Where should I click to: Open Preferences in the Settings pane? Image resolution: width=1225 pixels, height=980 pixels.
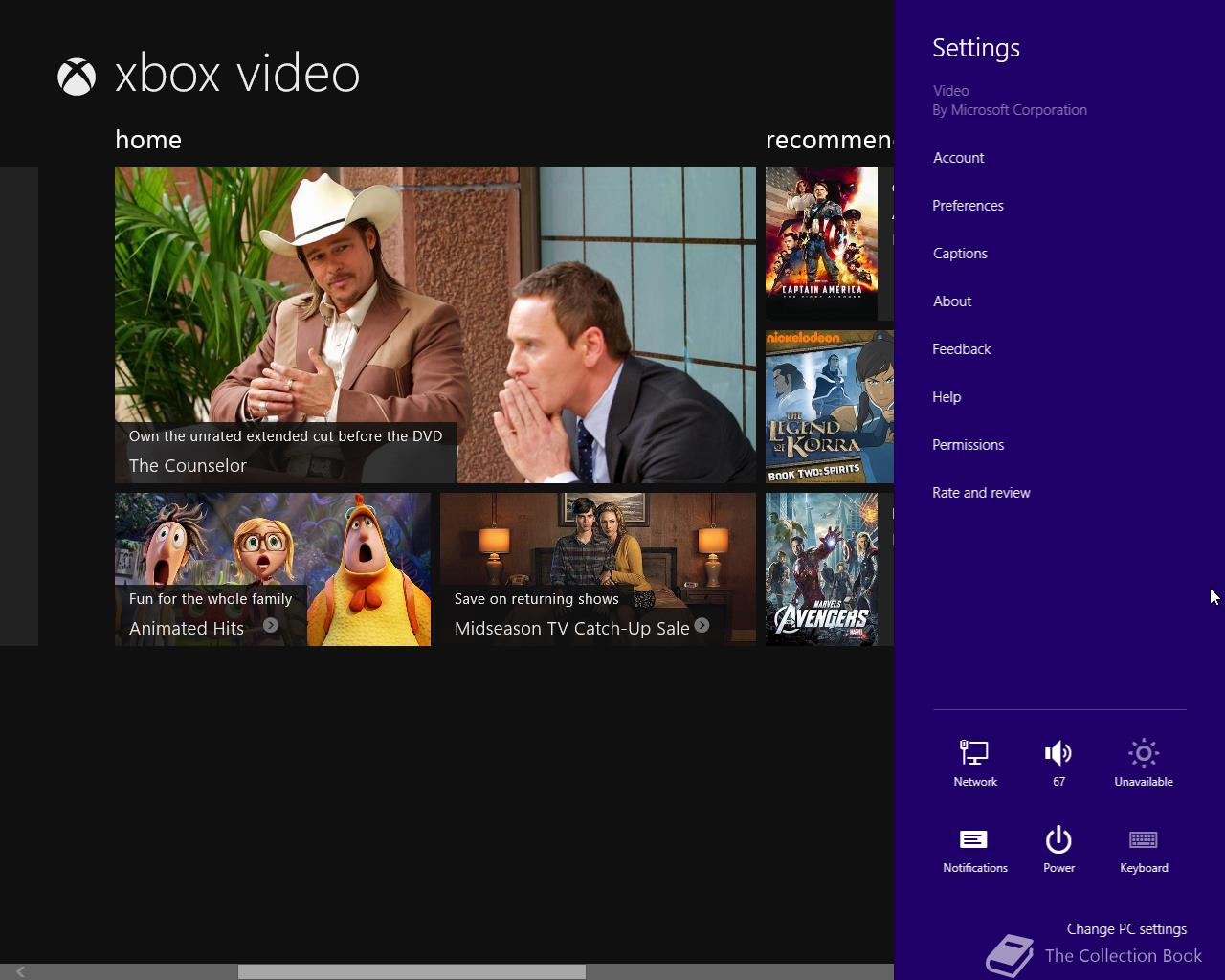click(x=968, y=206)
